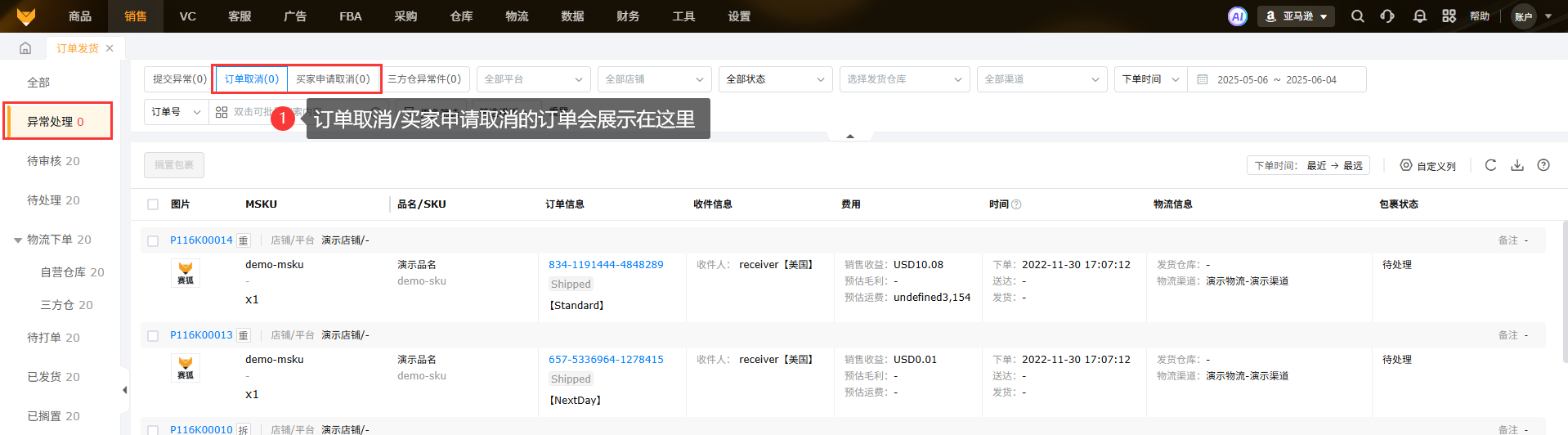1568x435 pixels.
Task: Click the 下单时间 sort button
Action: [x=1308, y=165]
